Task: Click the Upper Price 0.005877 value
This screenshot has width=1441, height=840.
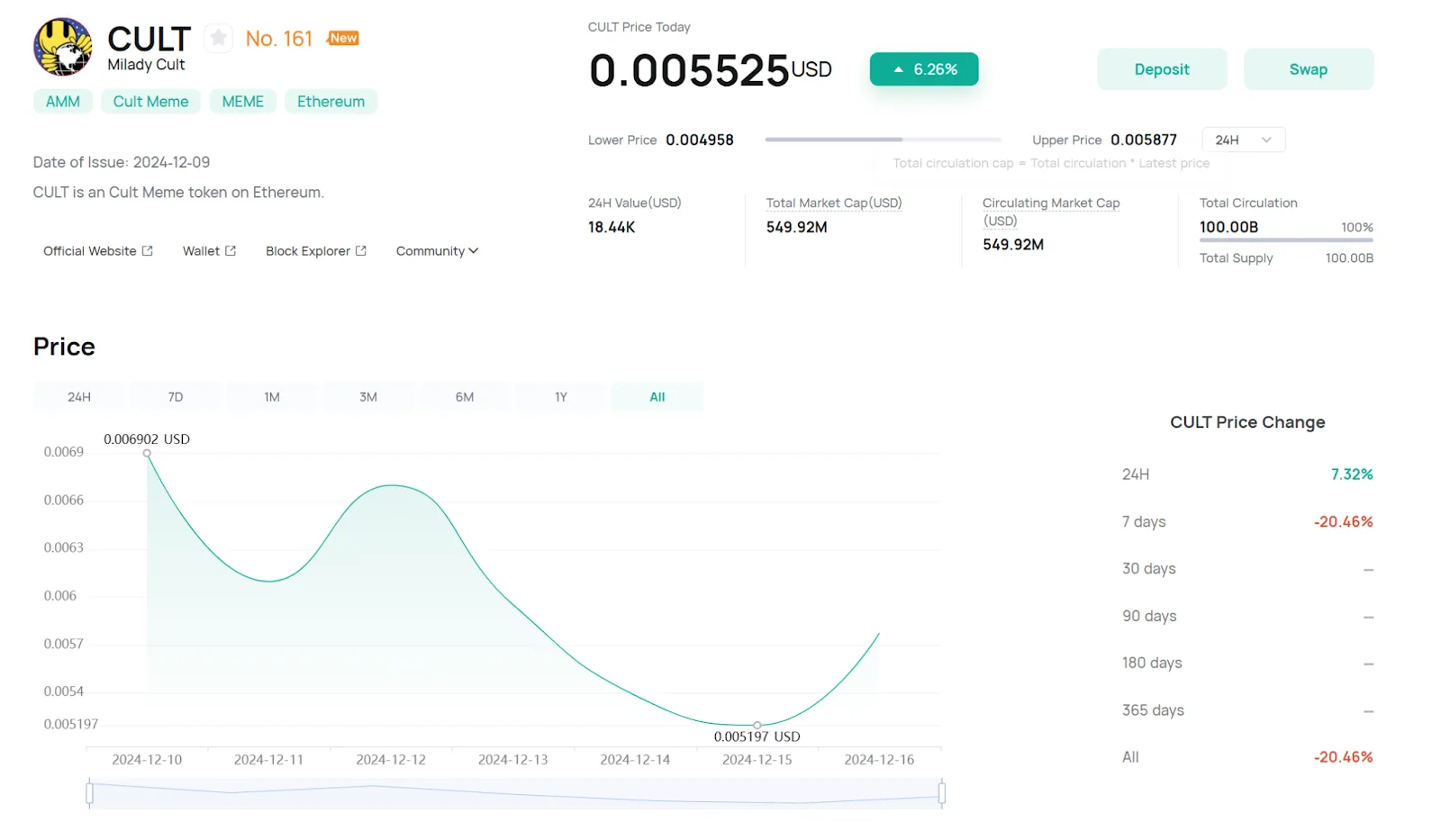Action: (x=1144, y=140)
